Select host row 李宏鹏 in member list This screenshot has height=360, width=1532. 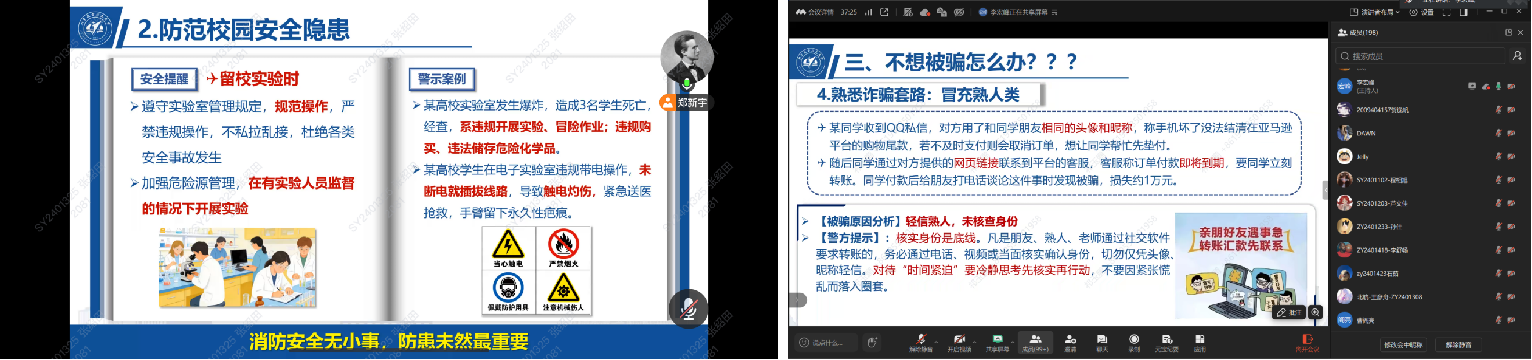pyautogui.click(x=1430, y=87)
